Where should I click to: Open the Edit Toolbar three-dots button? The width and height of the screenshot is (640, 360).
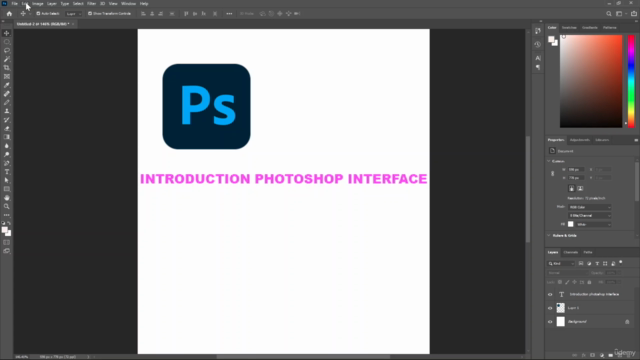tap(7, 215)
